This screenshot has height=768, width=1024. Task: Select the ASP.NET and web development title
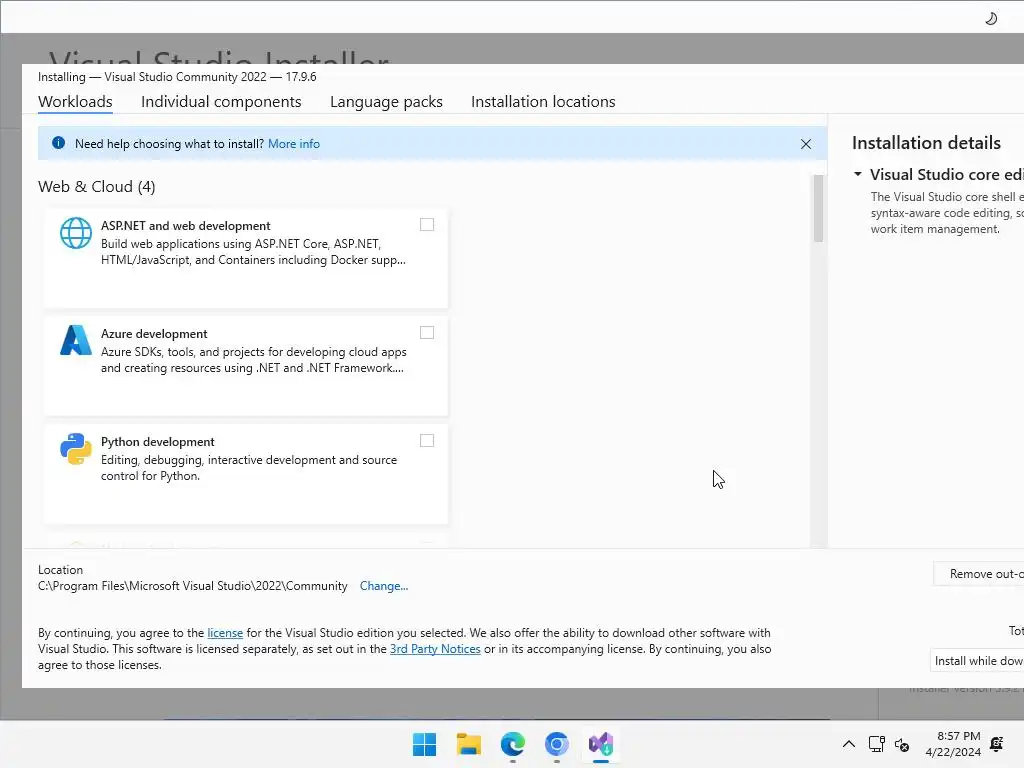185,225
